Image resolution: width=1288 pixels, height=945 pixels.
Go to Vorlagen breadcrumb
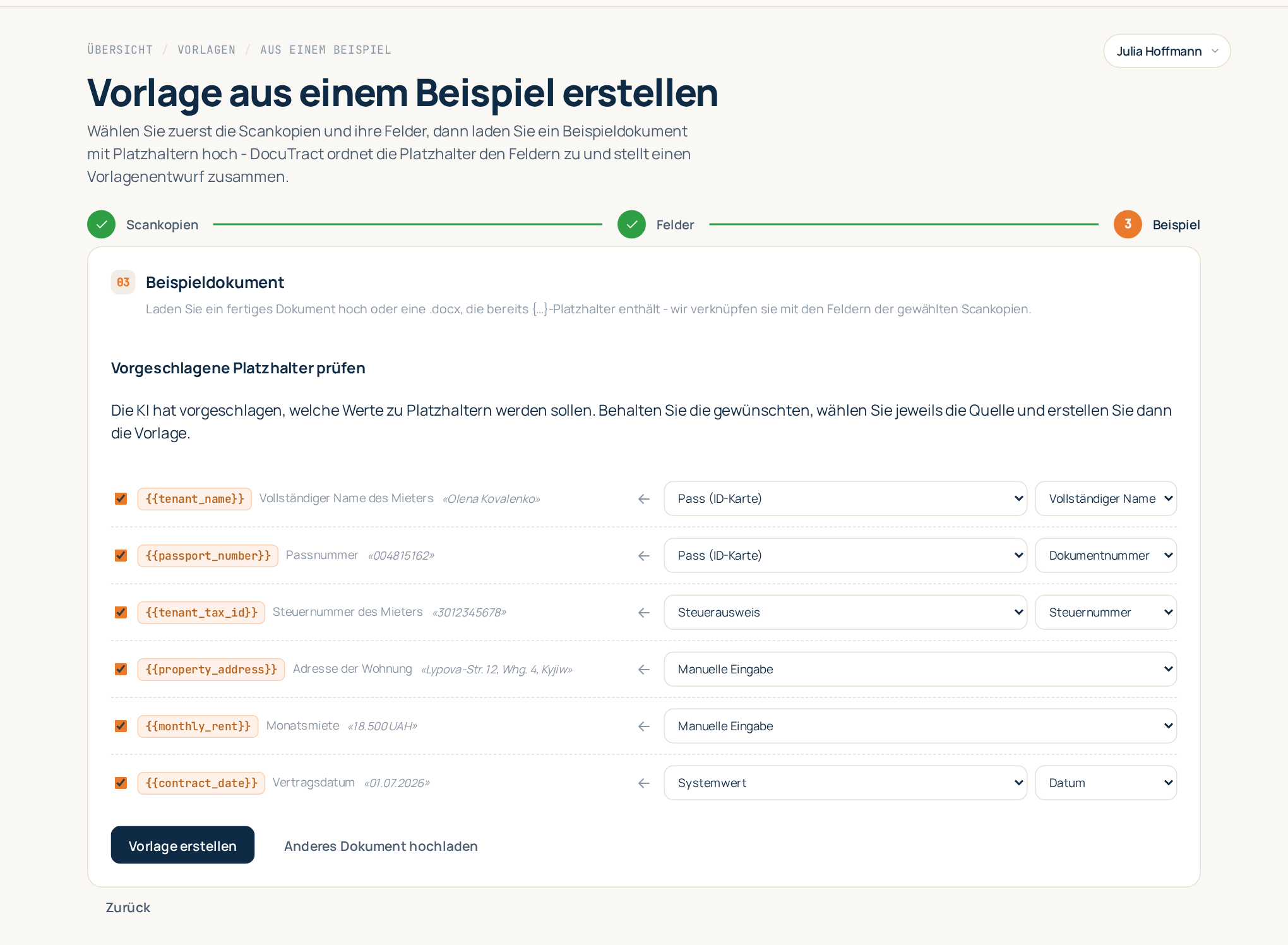[206, 50]
